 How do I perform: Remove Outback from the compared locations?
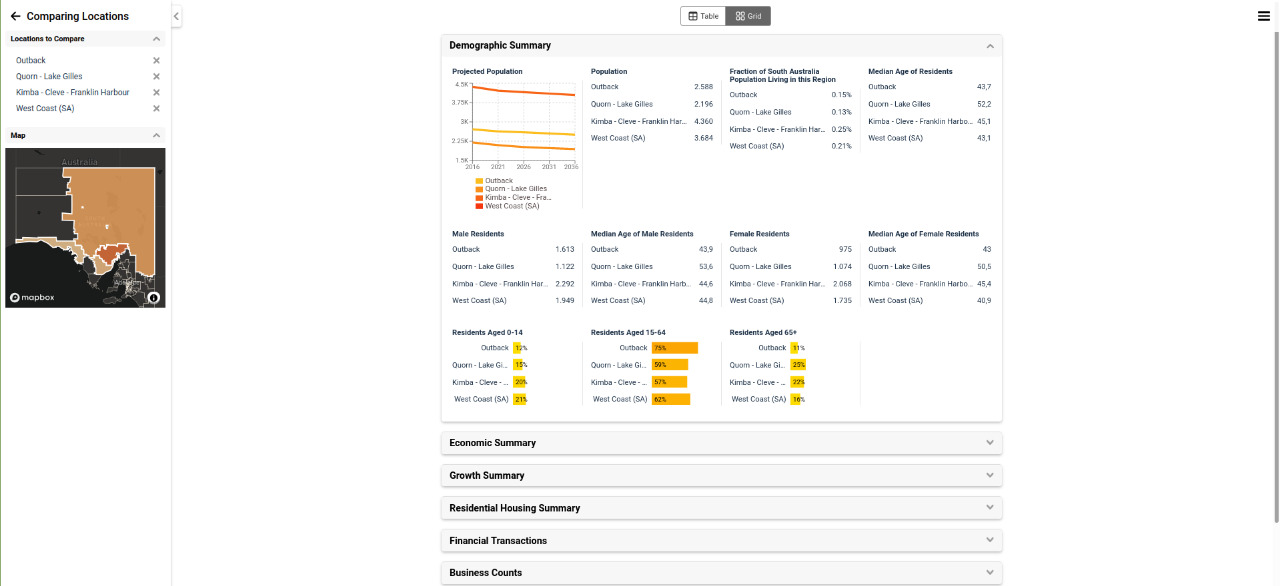pos(156,60)
